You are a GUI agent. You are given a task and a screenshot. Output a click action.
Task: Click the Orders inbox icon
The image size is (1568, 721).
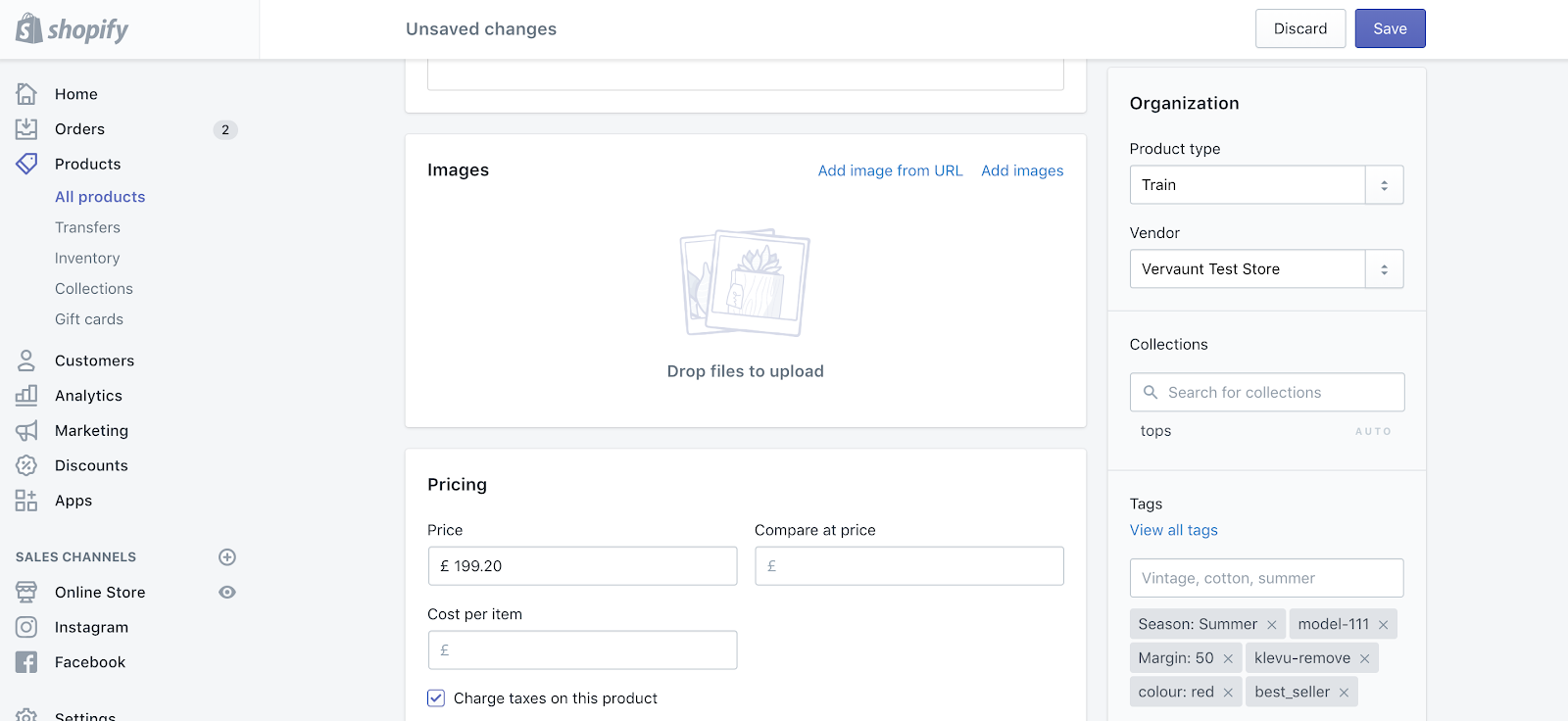(x=26, y=129)
